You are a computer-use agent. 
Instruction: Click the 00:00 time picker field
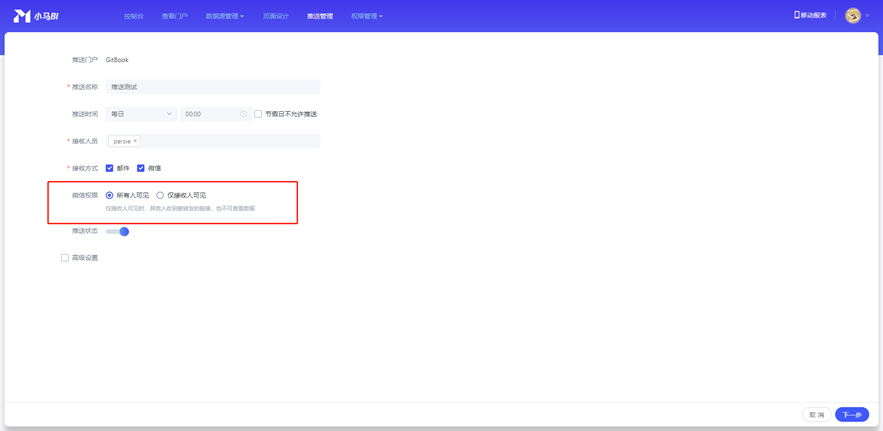[x=216, y=114]
